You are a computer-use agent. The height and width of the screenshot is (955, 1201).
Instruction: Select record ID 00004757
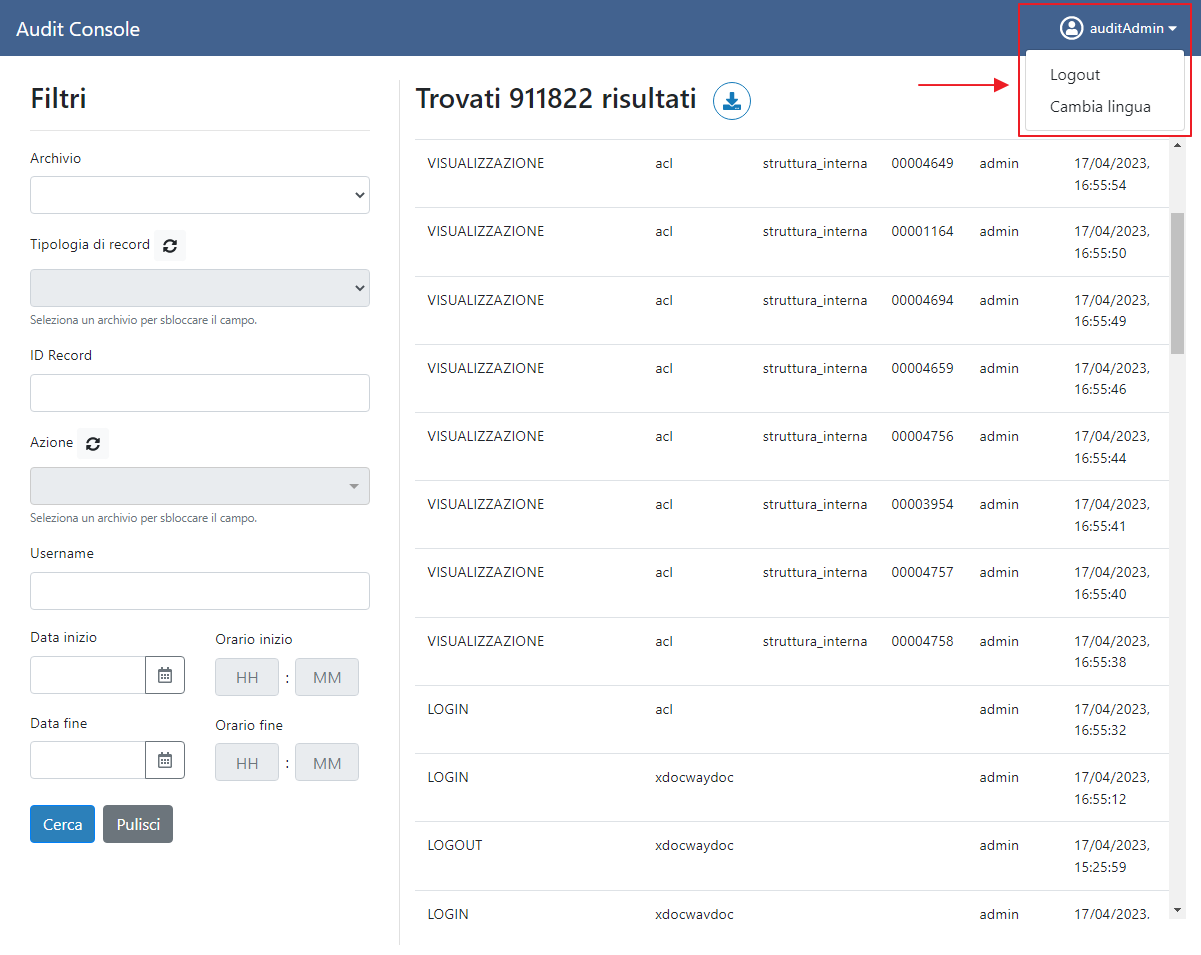922,572
